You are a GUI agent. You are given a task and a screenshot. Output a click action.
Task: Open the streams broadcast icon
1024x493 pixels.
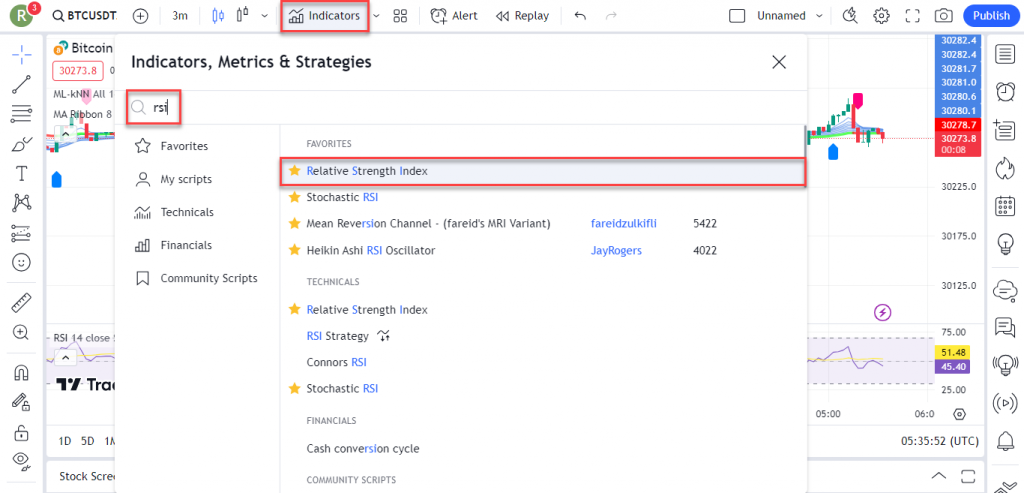(1006, 402)
